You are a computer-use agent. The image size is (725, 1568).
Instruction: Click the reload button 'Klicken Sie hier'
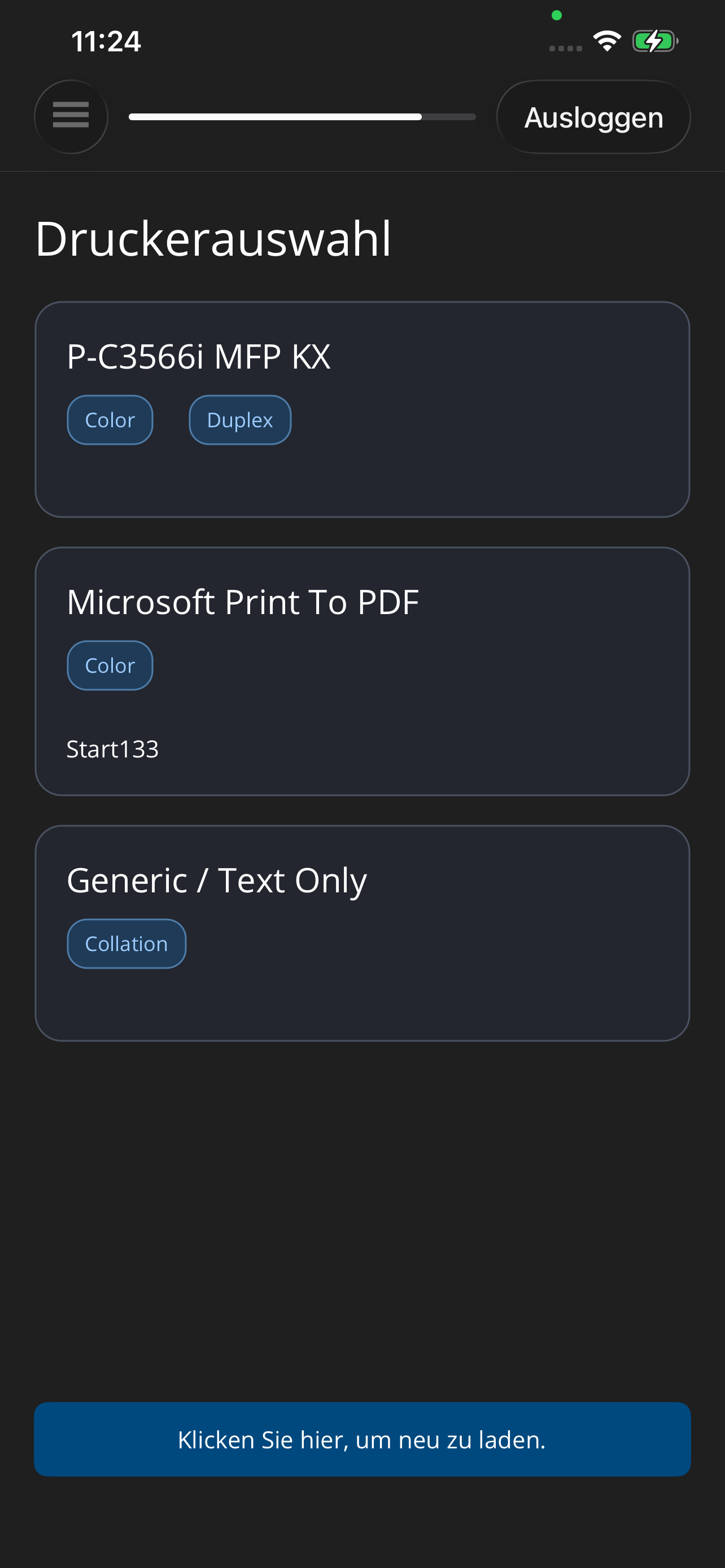click(x=362, y=1439)
